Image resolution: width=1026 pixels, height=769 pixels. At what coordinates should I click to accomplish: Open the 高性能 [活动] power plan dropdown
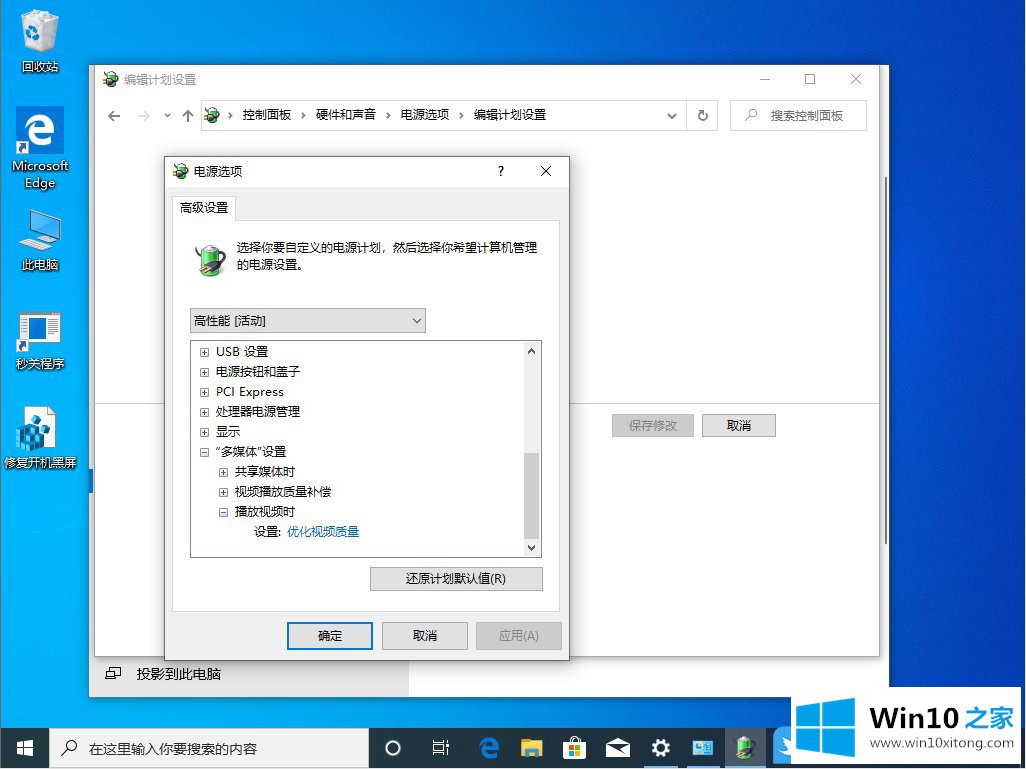pyautogui.click(x=308, y=321)
